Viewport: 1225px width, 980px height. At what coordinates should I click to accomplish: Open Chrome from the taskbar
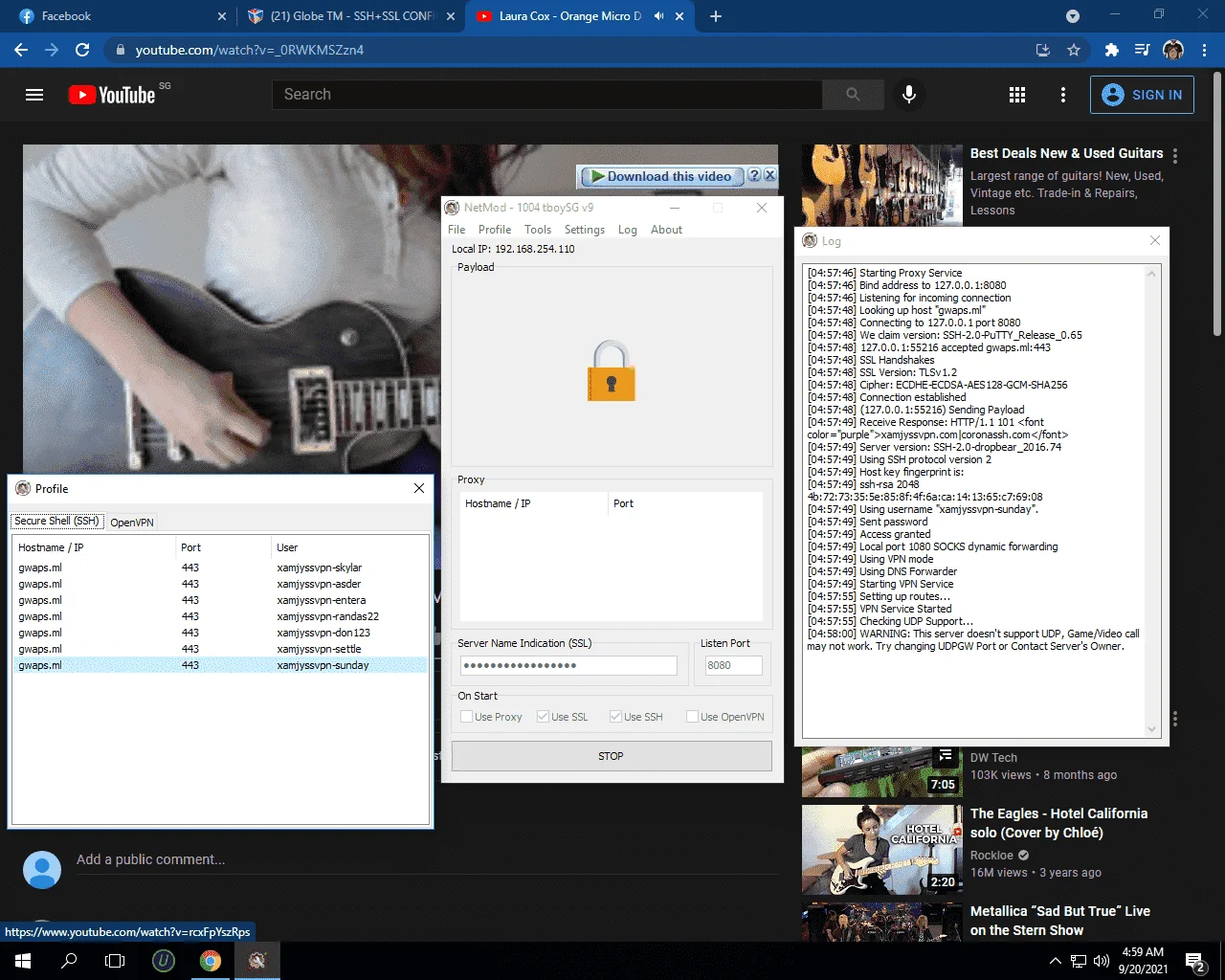click(211, 961)
